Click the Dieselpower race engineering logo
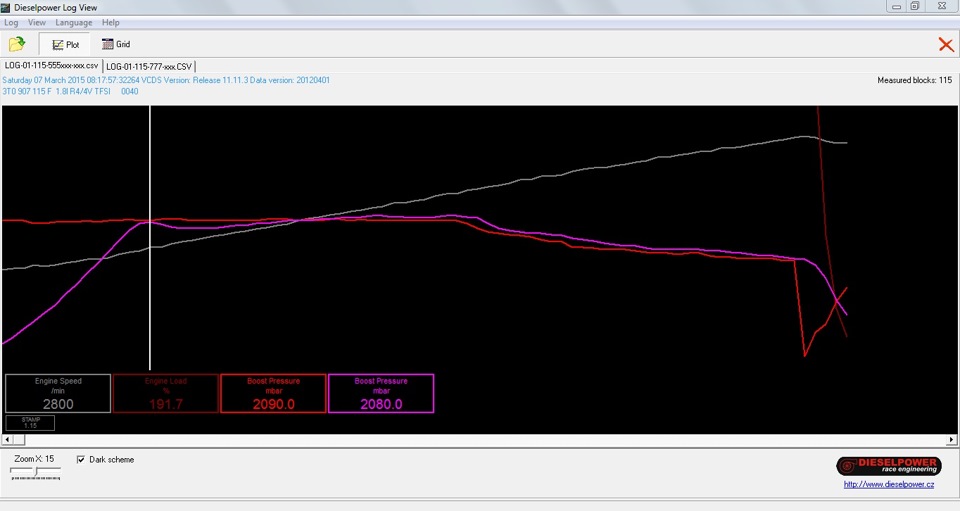This screenshot has width=960, height=511. (x=888, y=466)
